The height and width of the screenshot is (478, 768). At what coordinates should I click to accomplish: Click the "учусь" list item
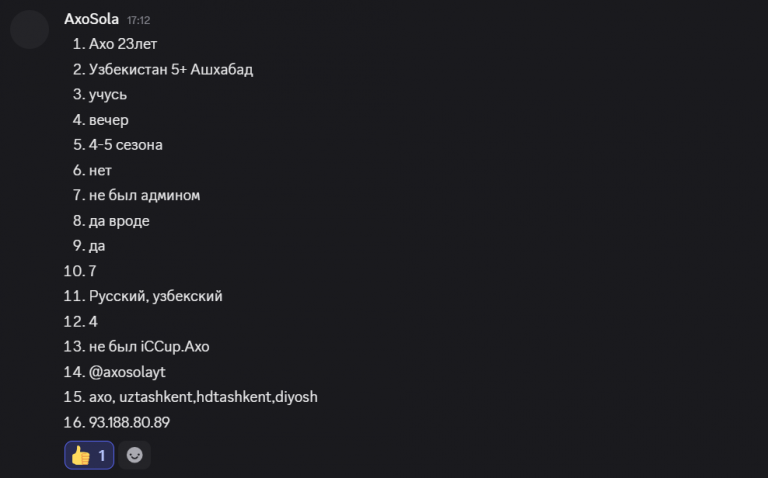[107, 95]
